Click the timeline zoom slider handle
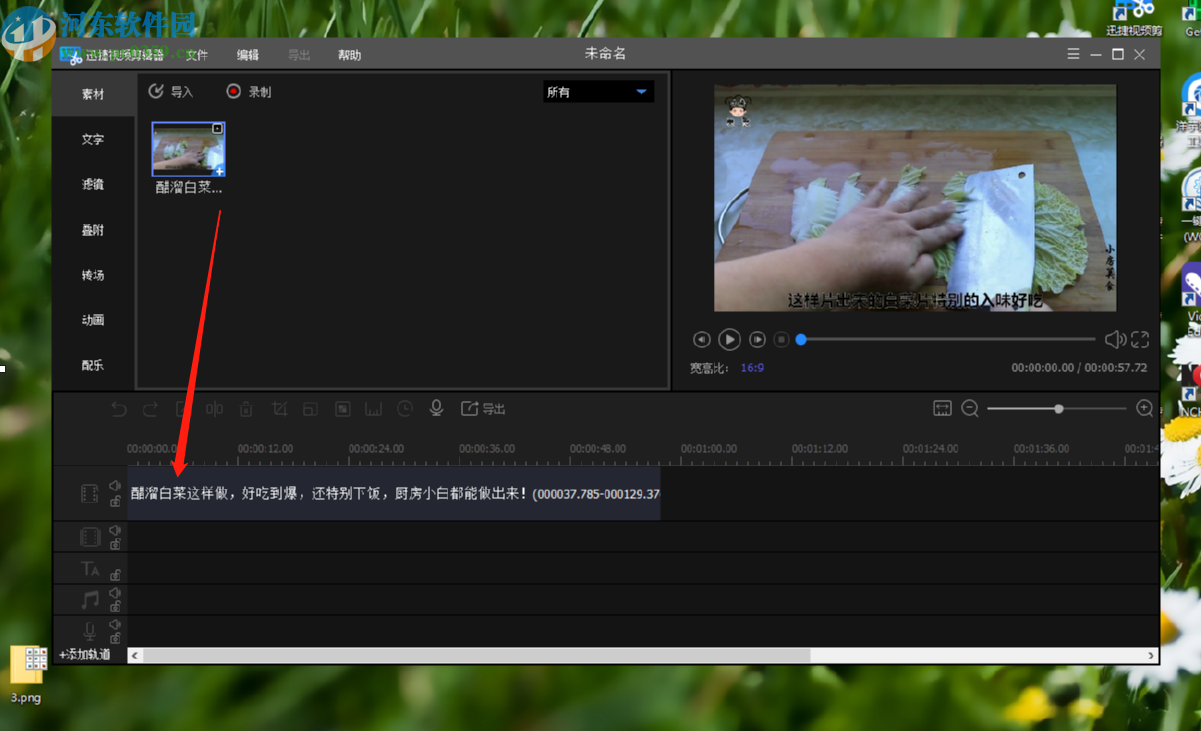 (x=1058, y=408)
